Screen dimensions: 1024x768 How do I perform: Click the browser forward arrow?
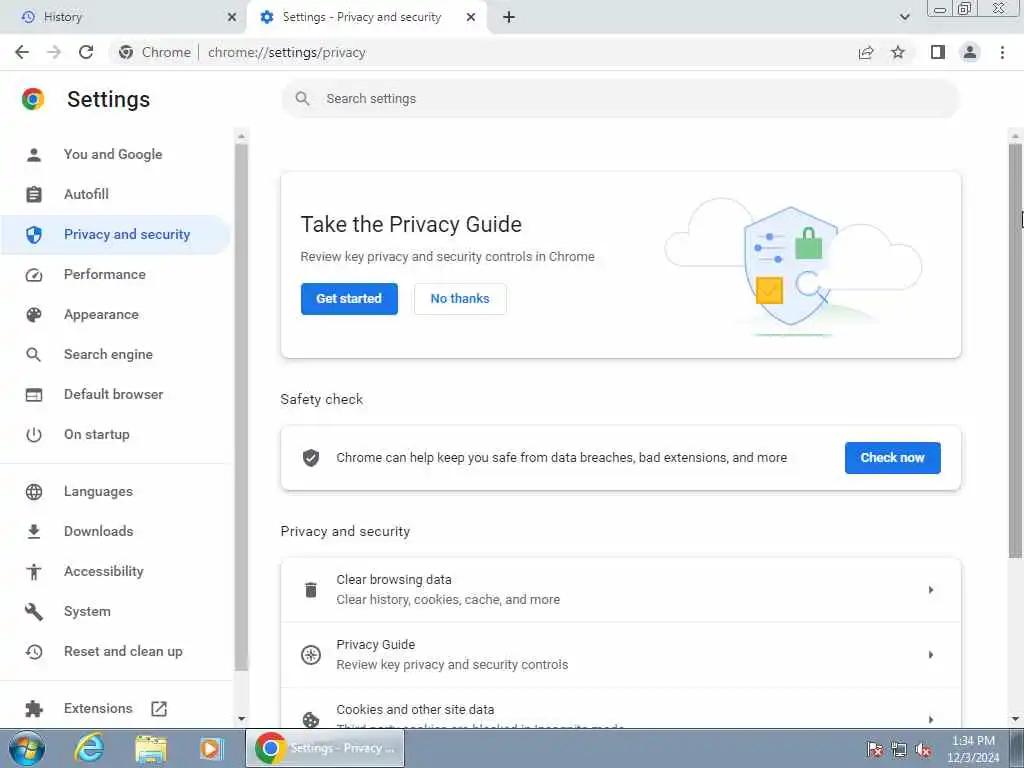click(x=54, y=52)
